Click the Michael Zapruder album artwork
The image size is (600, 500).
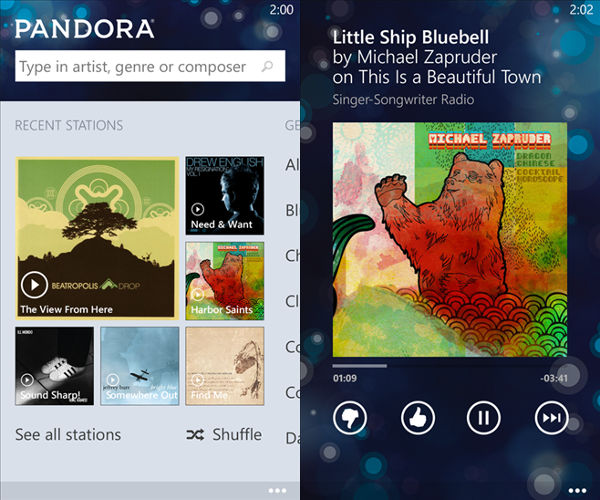(450, 239)
